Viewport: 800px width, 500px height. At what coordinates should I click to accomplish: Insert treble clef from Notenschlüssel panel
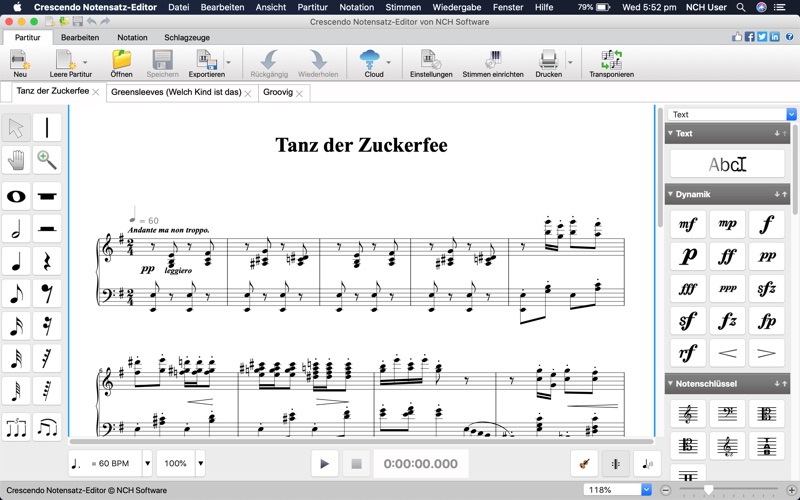click(x=688, y=414)
